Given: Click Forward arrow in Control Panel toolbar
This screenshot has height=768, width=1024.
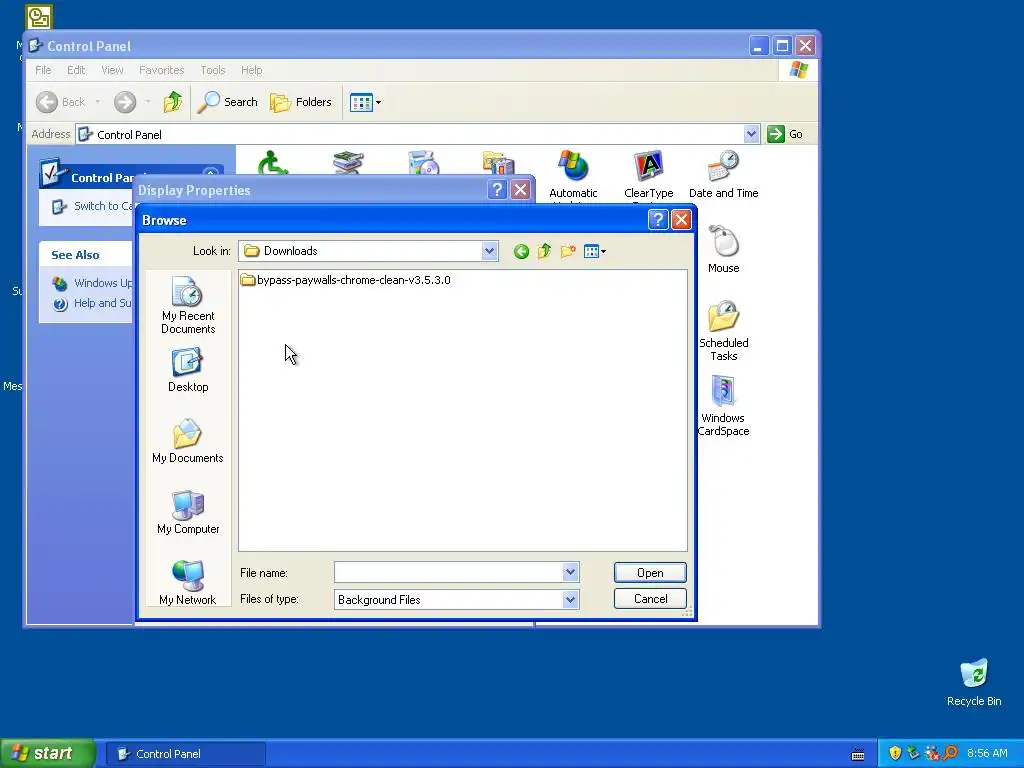Looking at the screenshot, I should (125, 102).
